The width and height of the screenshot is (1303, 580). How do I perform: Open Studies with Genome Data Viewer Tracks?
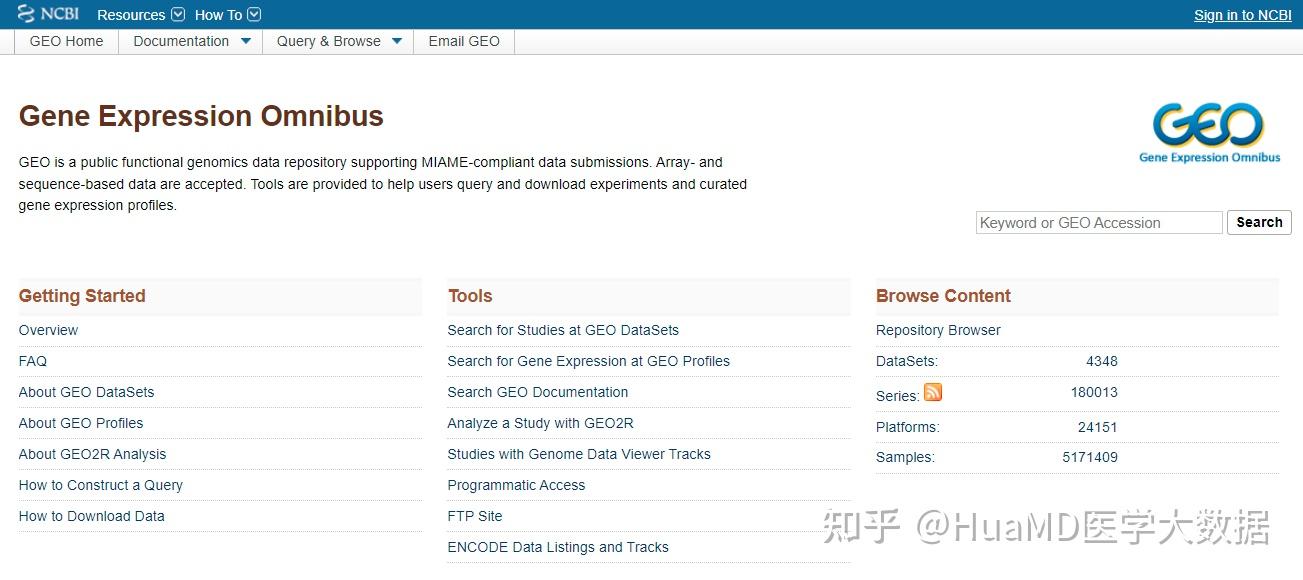579,454
